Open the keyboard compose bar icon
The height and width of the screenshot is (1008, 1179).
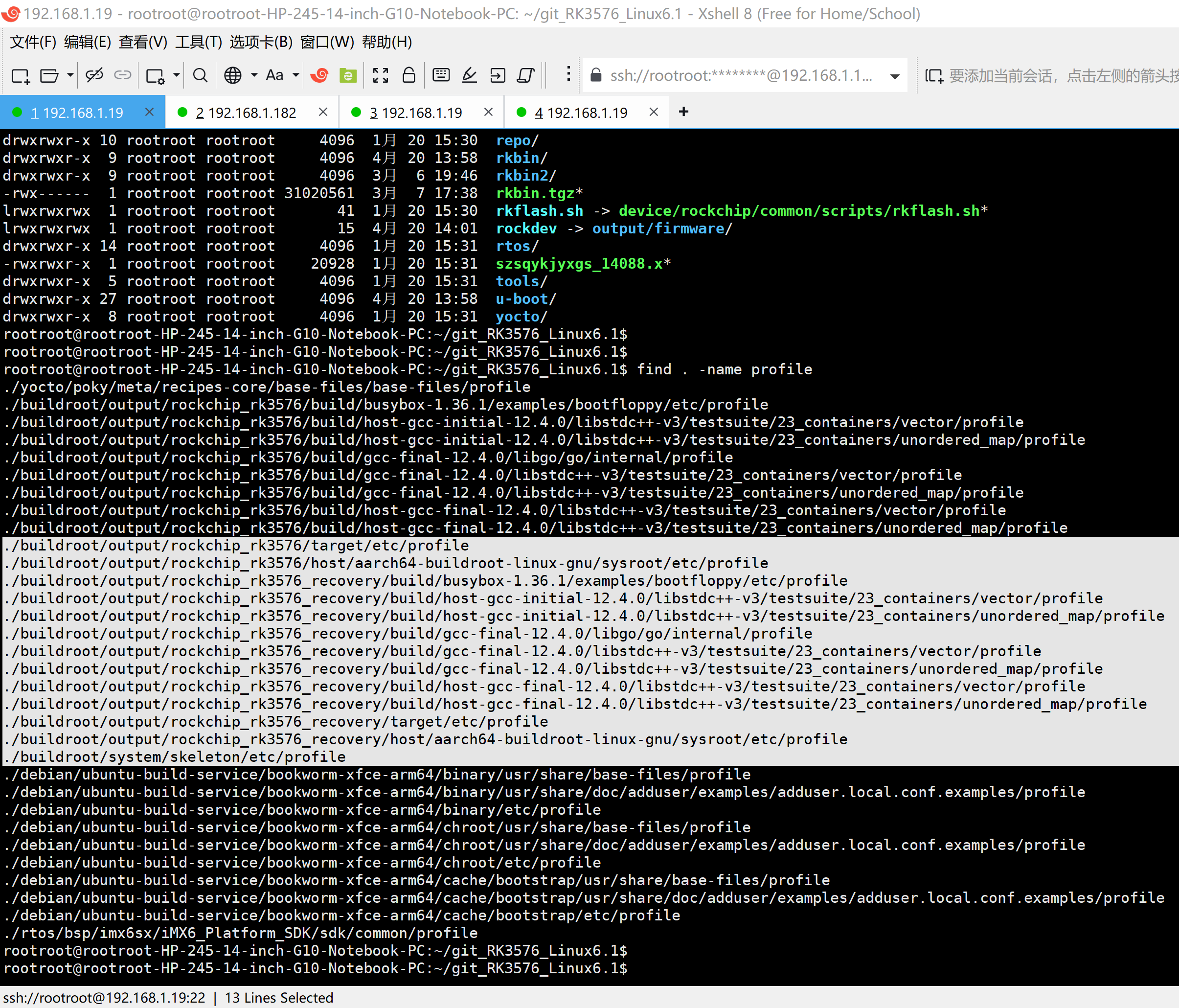[441, 75]
